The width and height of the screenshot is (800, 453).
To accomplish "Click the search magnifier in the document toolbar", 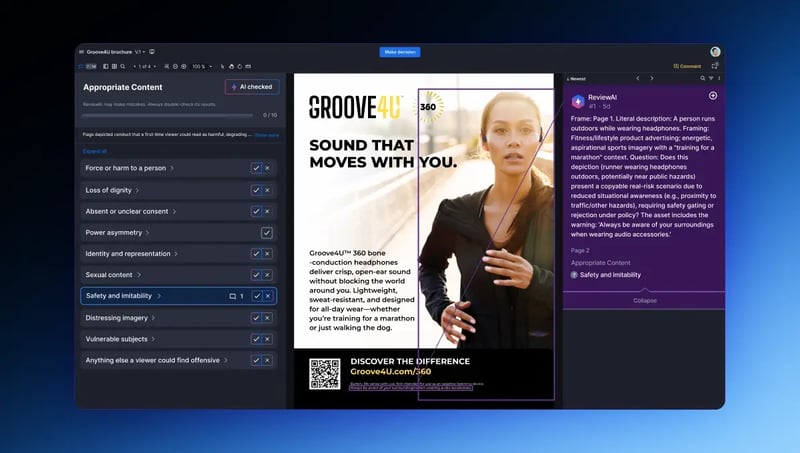I will point(122,66).
